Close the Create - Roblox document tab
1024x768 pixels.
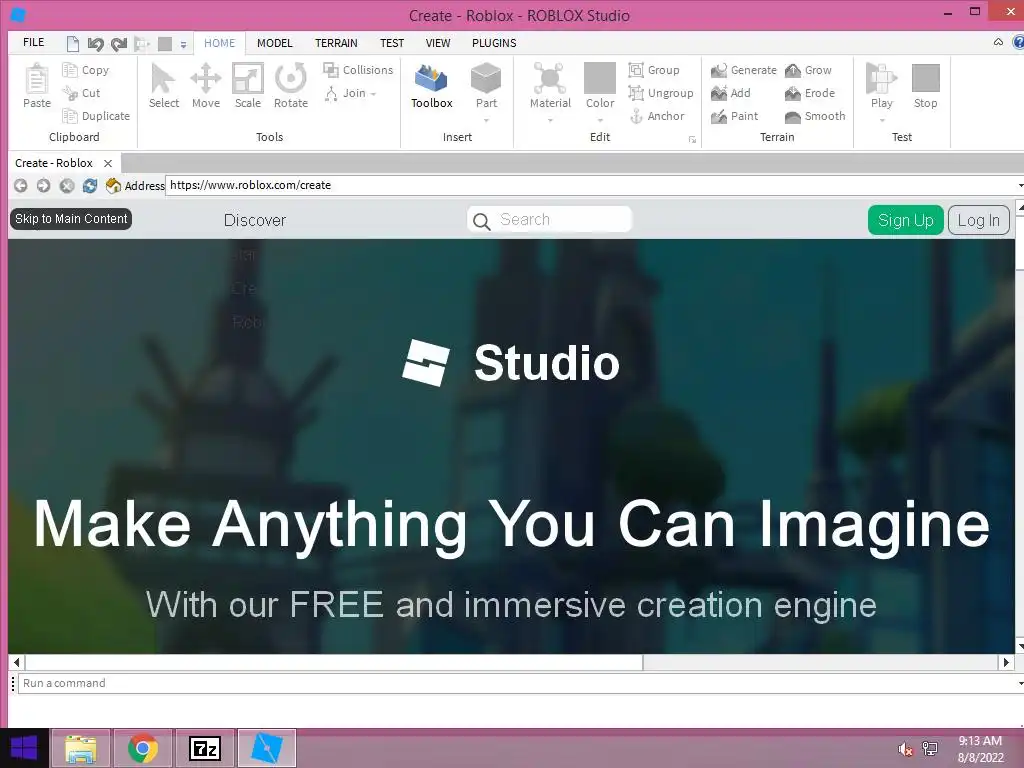point(108,163)
